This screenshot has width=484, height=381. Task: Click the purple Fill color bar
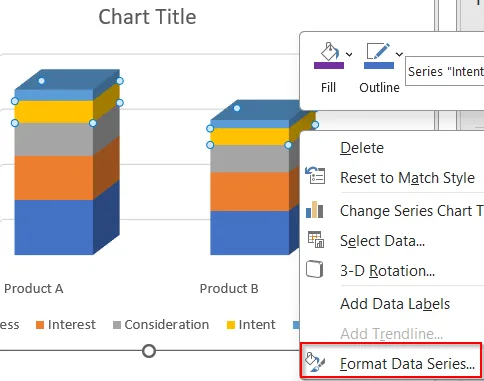coord(329,65)
